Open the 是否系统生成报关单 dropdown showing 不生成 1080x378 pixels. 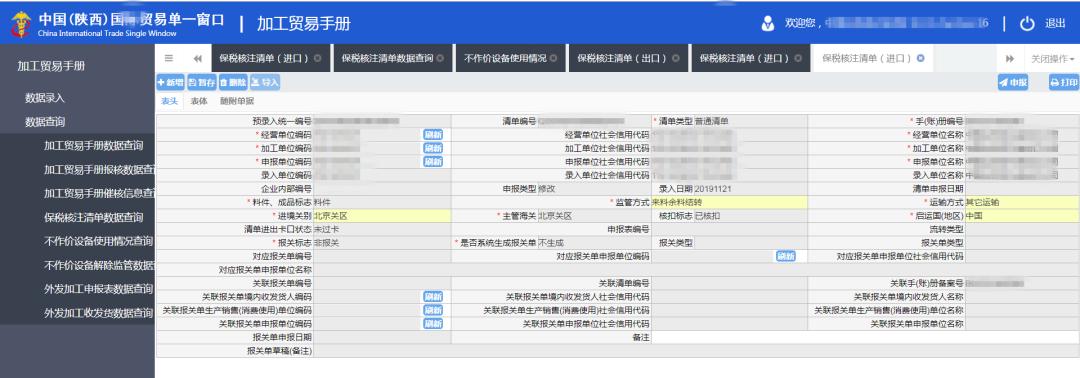click(594, 243)
